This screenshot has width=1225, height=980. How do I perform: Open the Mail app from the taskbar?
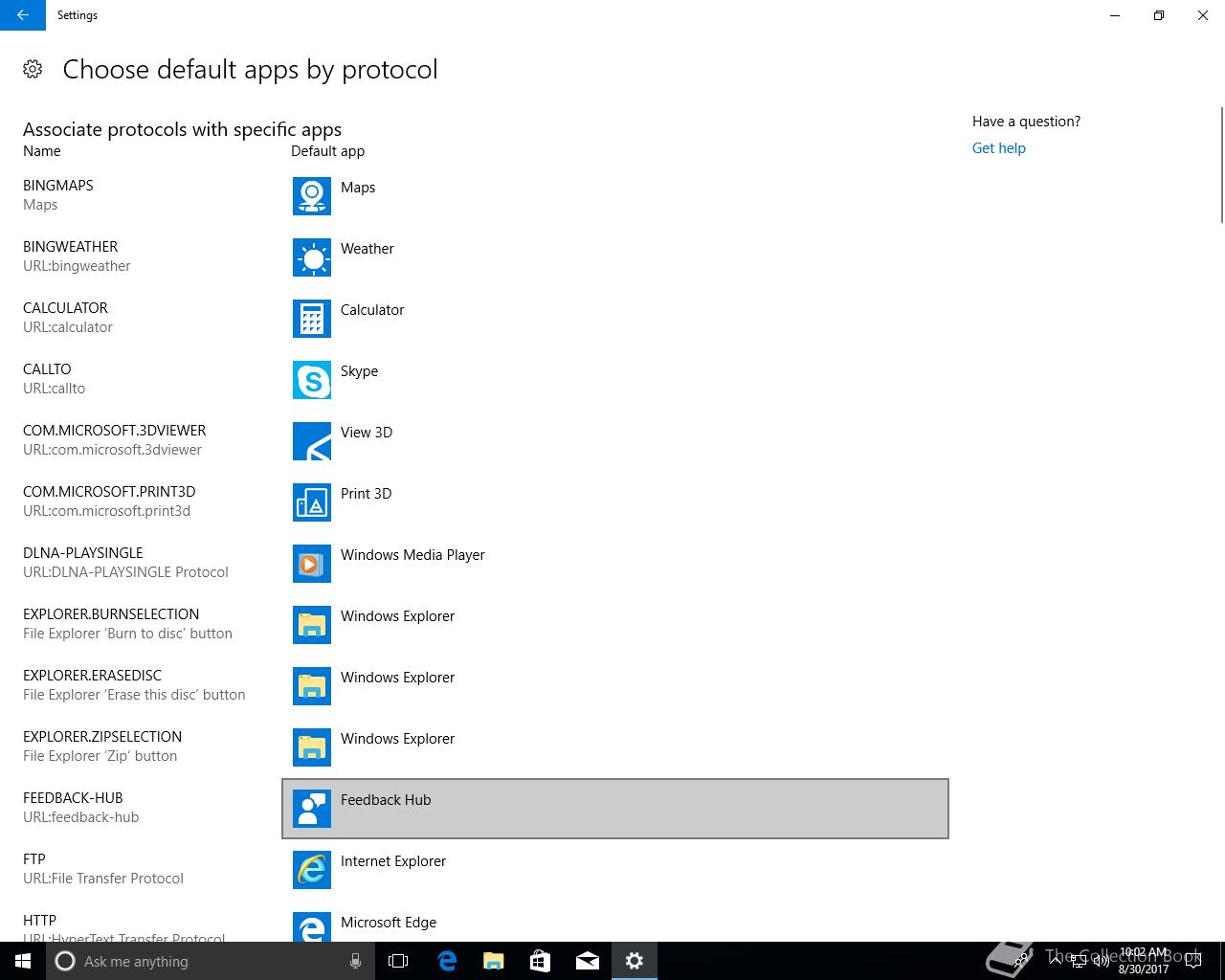coord(588,961)
